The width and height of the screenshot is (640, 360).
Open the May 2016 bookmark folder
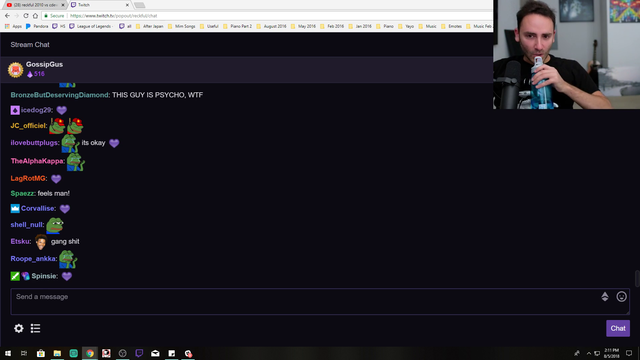[x=303, y=26]
